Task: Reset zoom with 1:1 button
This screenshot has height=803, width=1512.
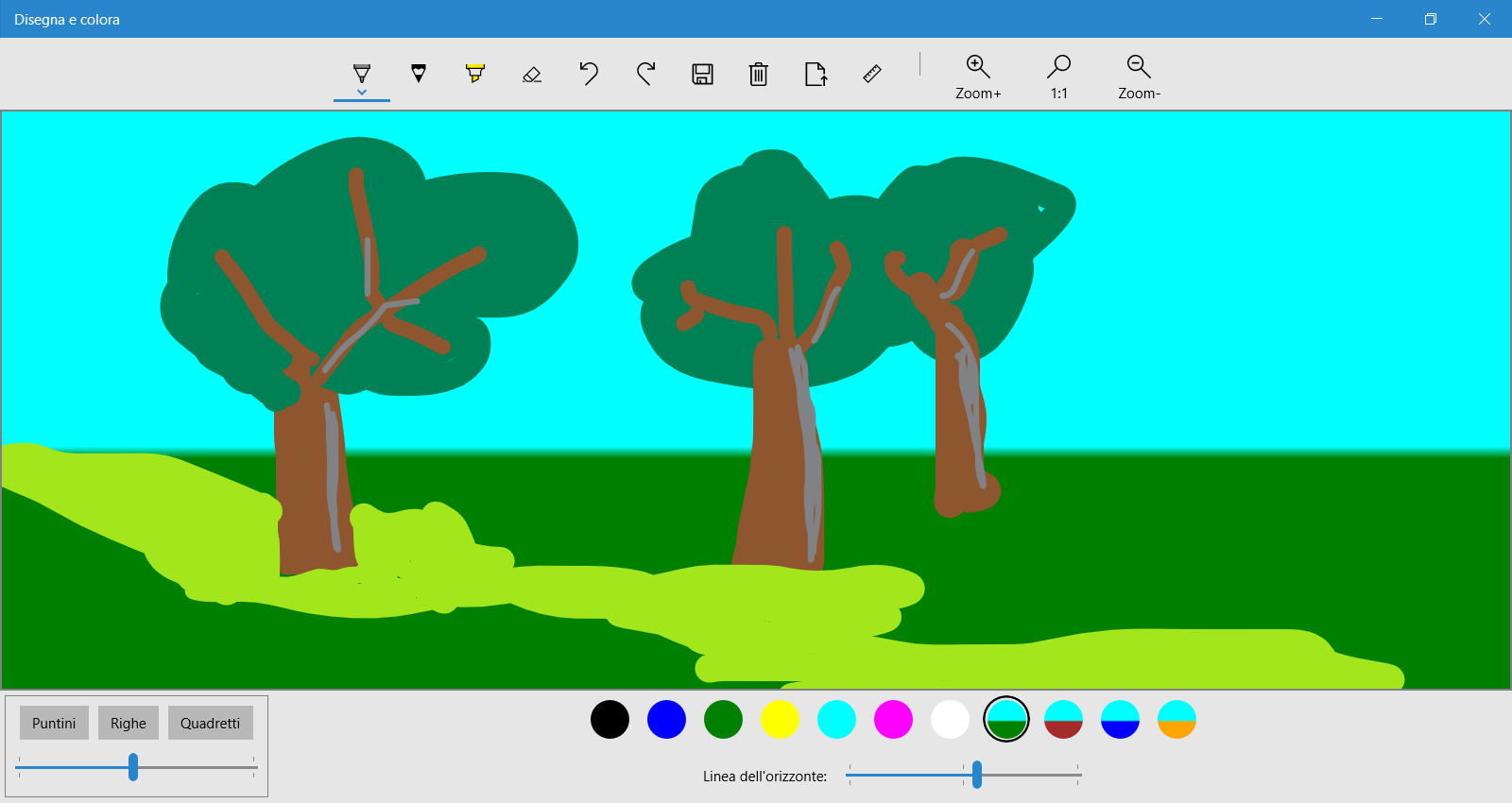Action: point(1058,77)
